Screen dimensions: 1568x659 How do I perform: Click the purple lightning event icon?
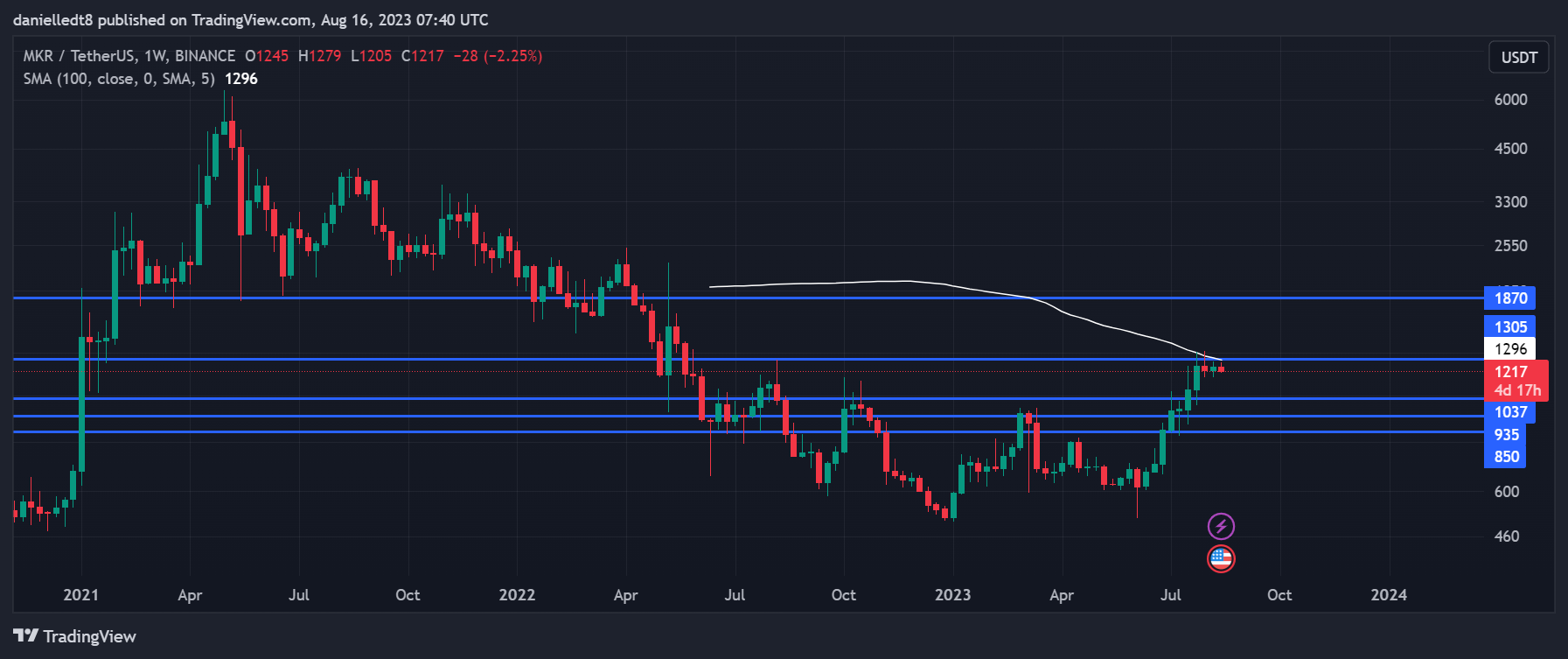pos(1221,526)
